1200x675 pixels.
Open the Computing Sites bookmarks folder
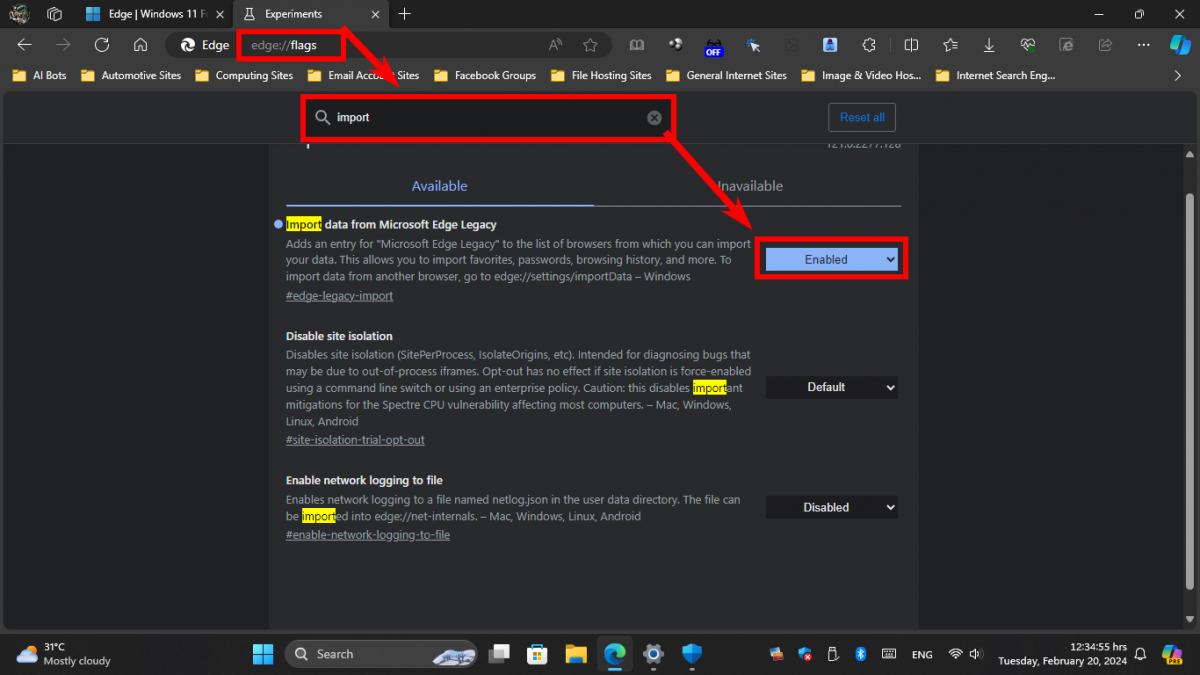coord(244,75)
